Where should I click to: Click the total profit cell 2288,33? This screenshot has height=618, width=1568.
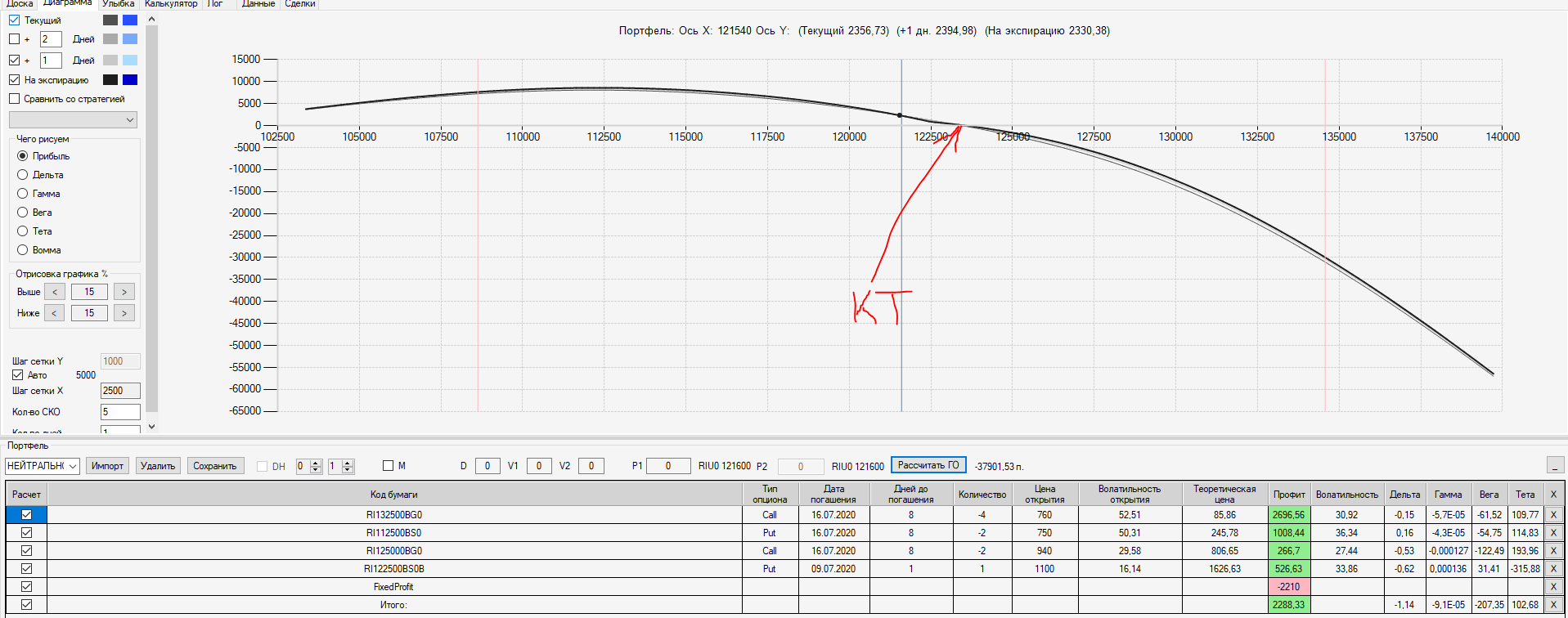[x=1289, y=605]
